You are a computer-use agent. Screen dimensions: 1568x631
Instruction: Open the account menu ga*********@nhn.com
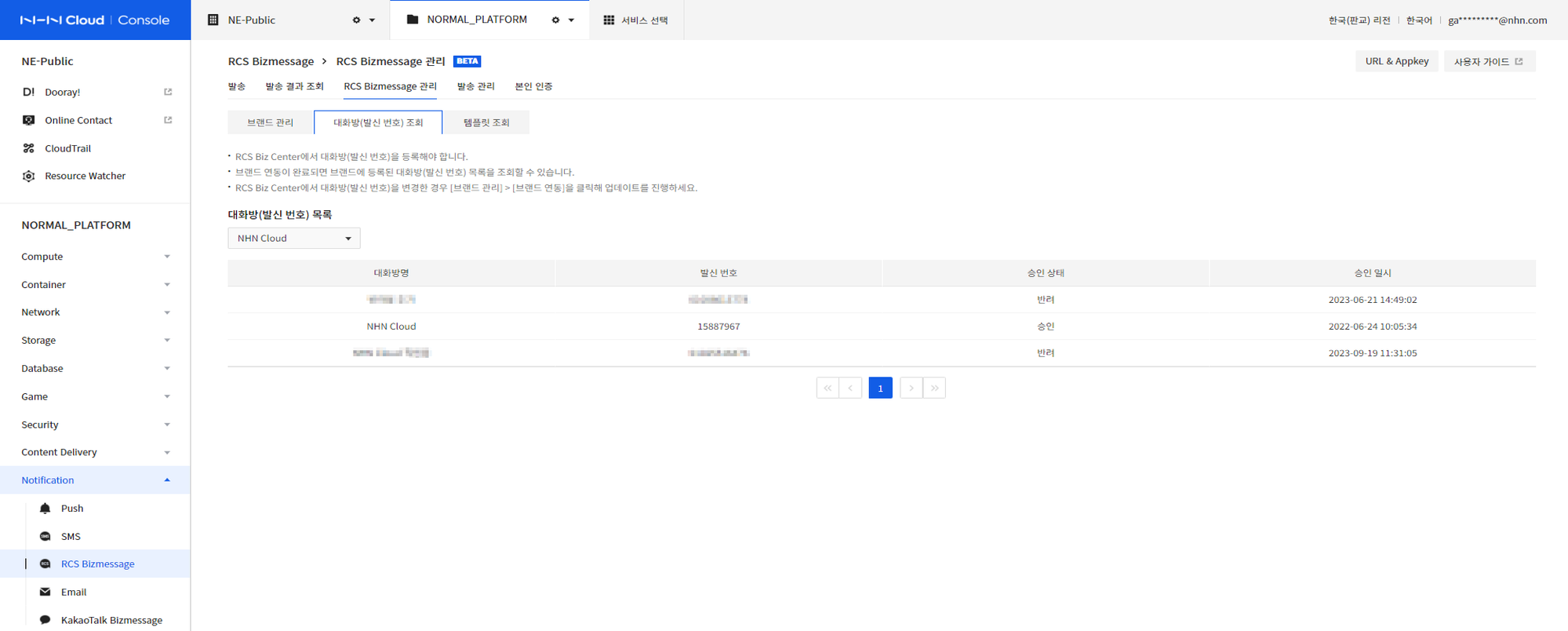pyautogui.click(x=1497, y=20)
